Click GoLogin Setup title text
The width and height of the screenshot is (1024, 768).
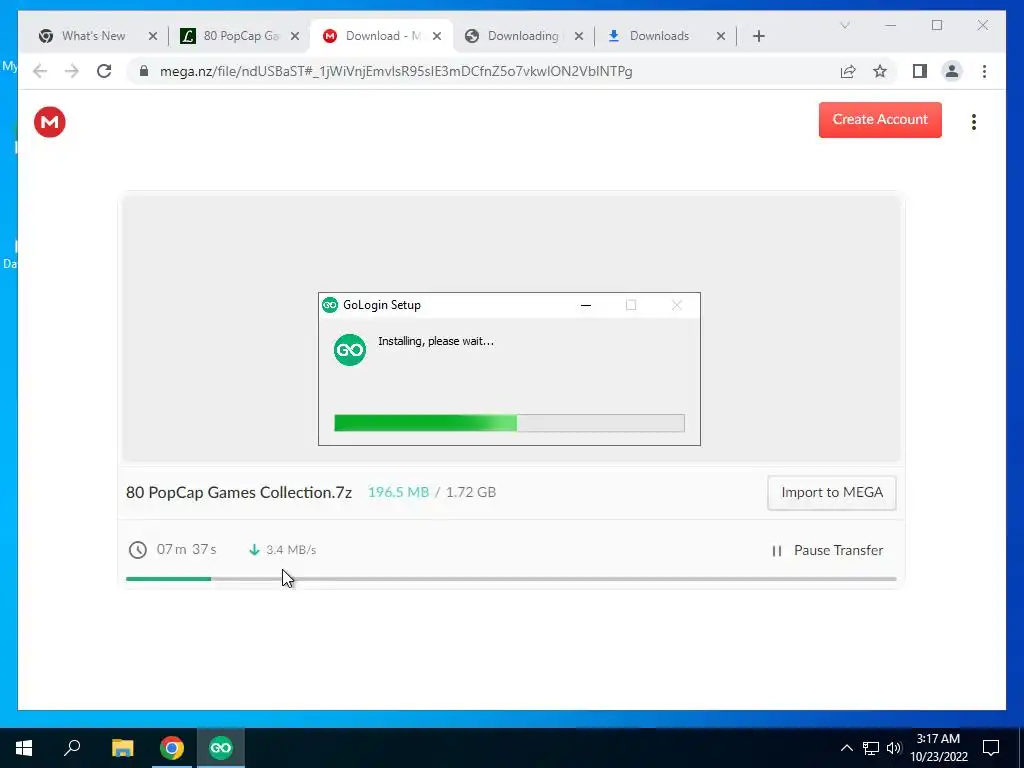[382, 305]
